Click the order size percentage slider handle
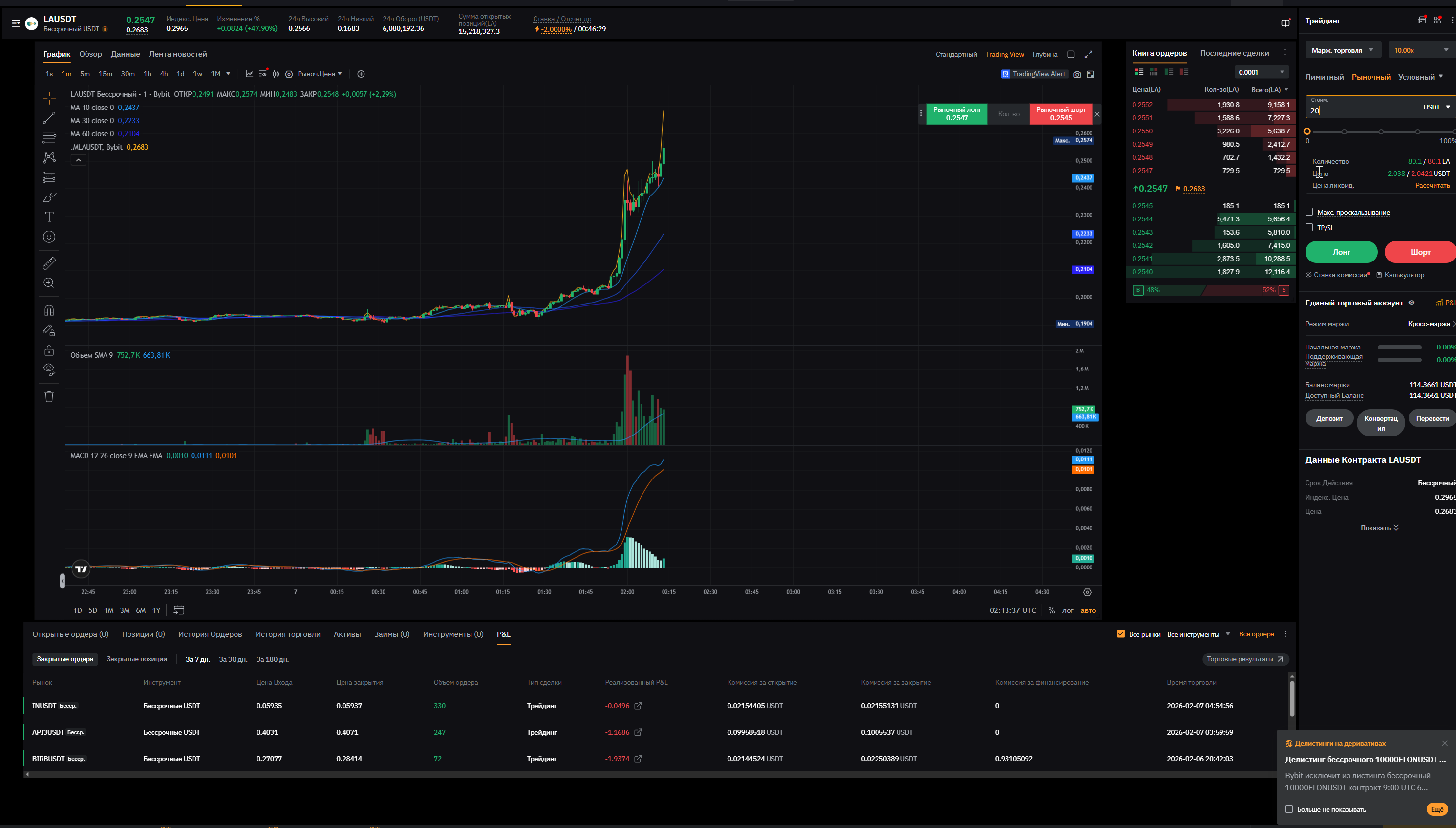The image size is (1456, 828). click(1307, 131)
